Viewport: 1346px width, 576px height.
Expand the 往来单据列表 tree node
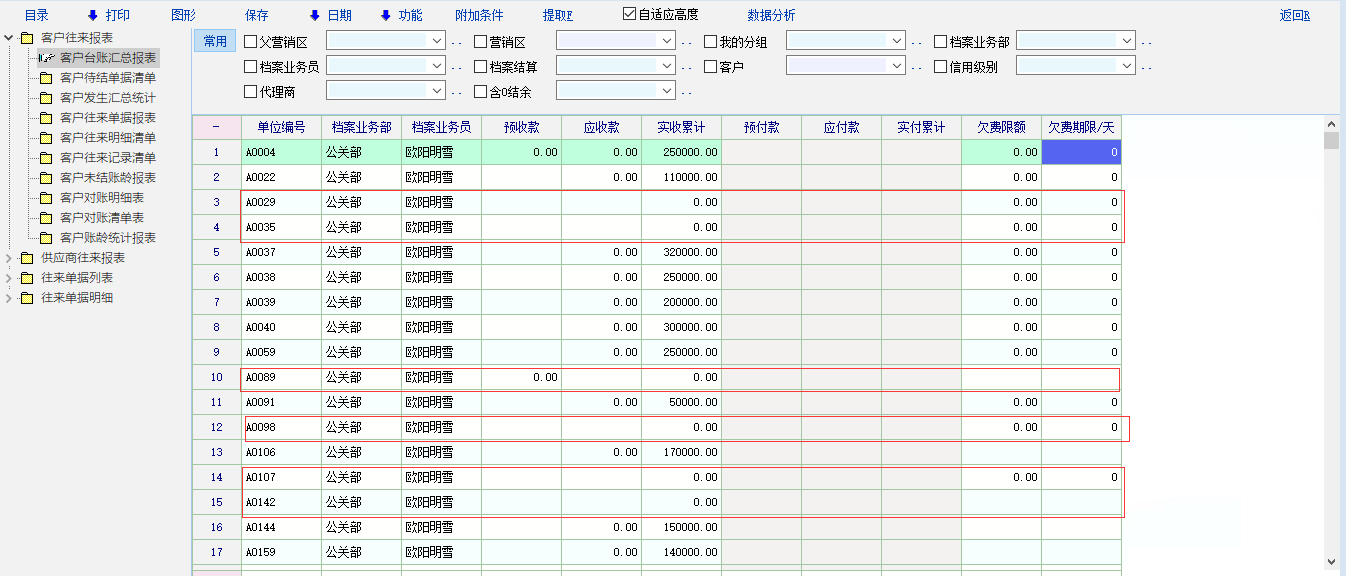[9, 278]
